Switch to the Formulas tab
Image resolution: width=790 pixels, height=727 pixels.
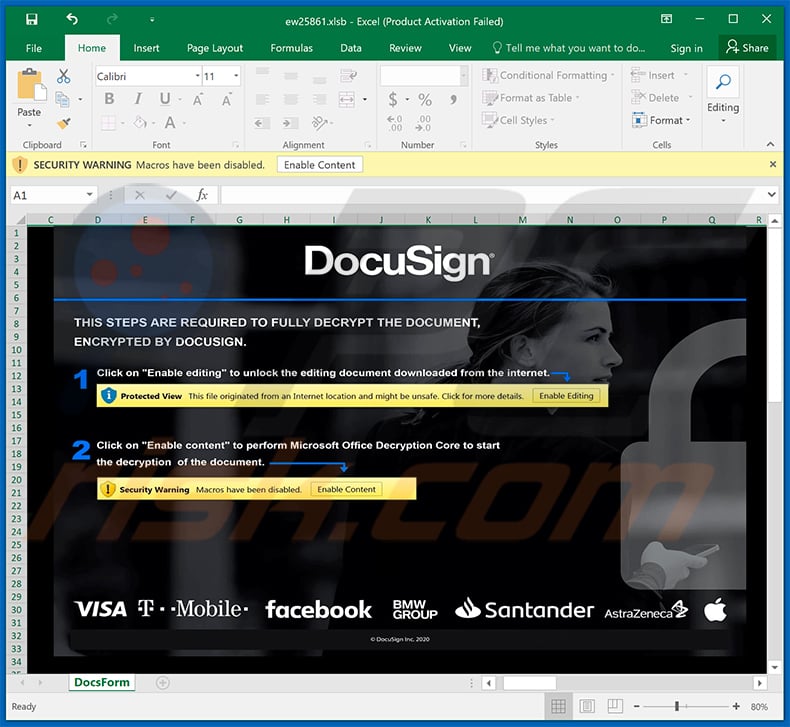[291, 48]
